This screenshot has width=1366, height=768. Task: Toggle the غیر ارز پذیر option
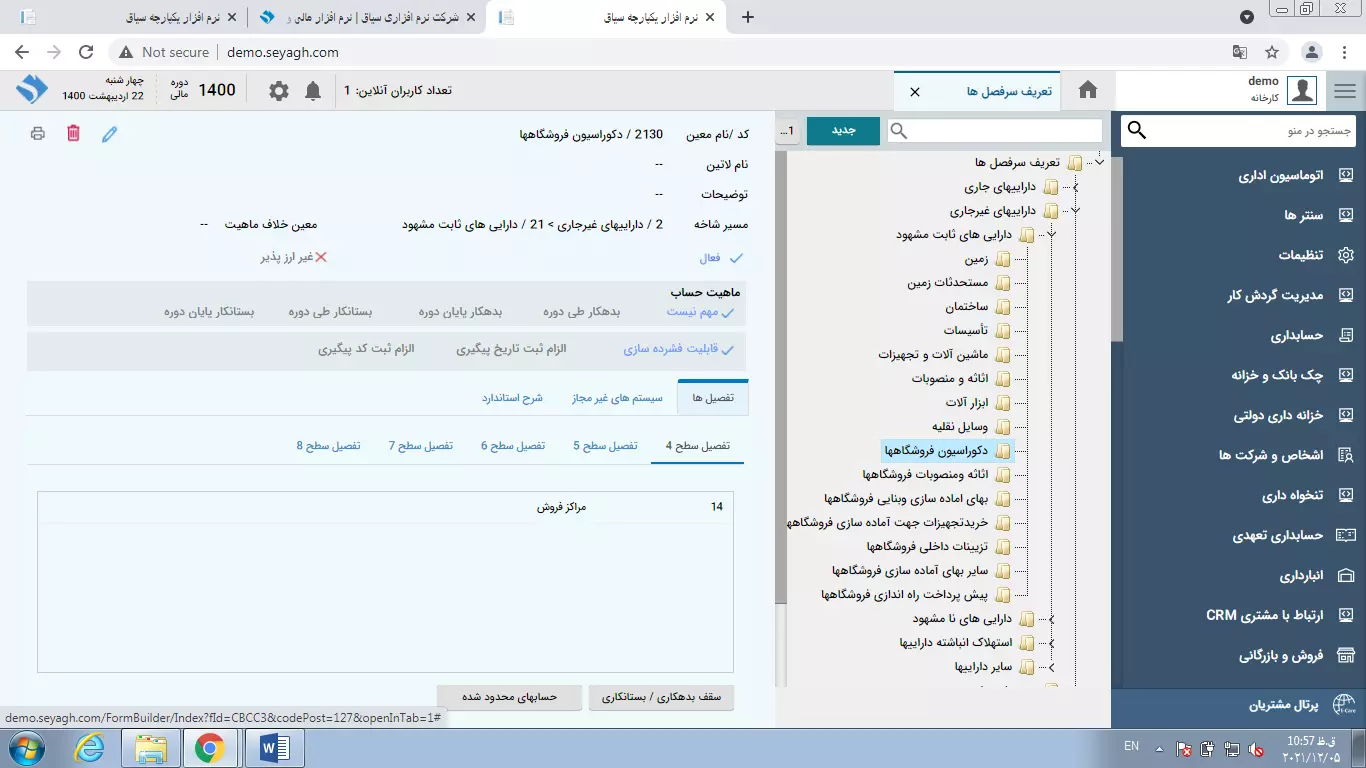pyautogui.click(x=321, y=258)
